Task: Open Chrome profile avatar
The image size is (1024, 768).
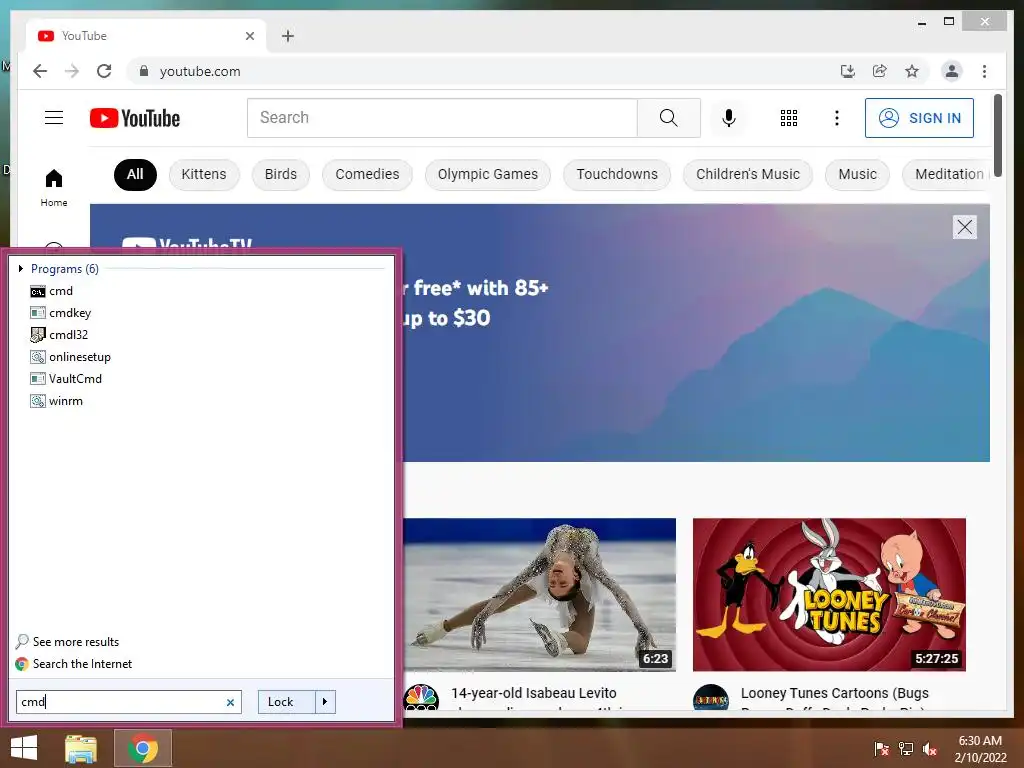Action: point(952,71)
